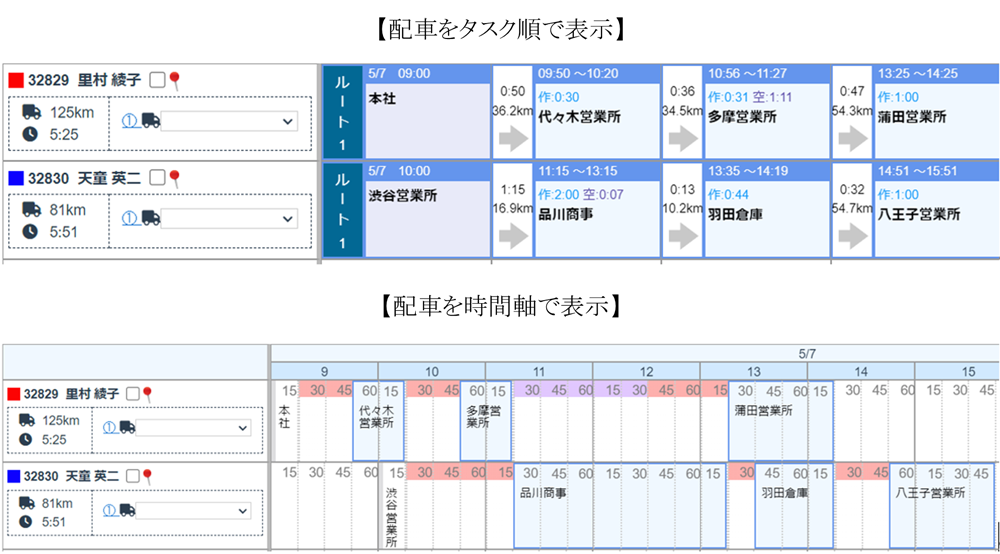The height and width of the screenshot is (554, 1000).
Task: Tick the checkbox for 32830 天童 英二 in task-order view
Action: point(157,177)
